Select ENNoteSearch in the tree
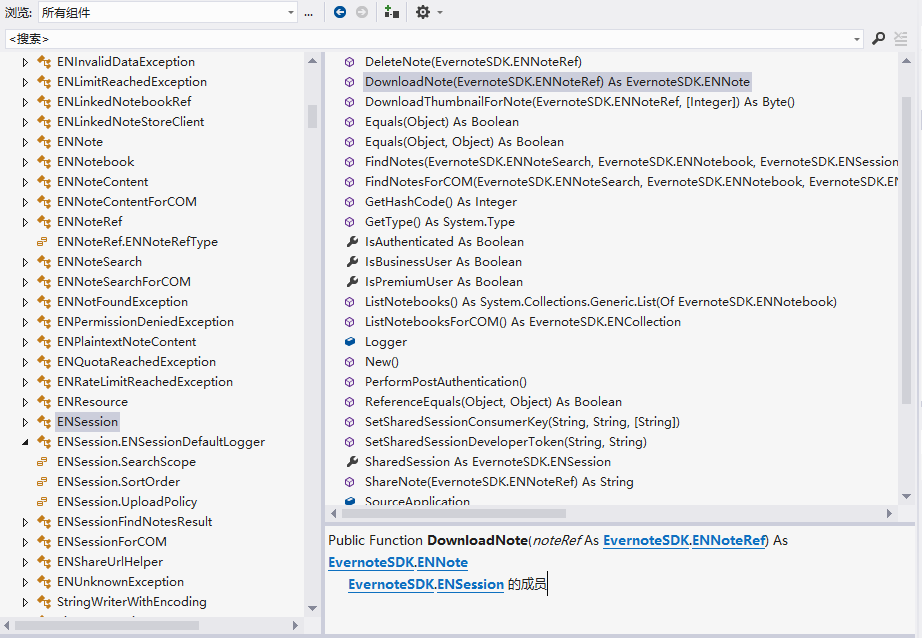The image size is (922, 638). click(99, 262)
